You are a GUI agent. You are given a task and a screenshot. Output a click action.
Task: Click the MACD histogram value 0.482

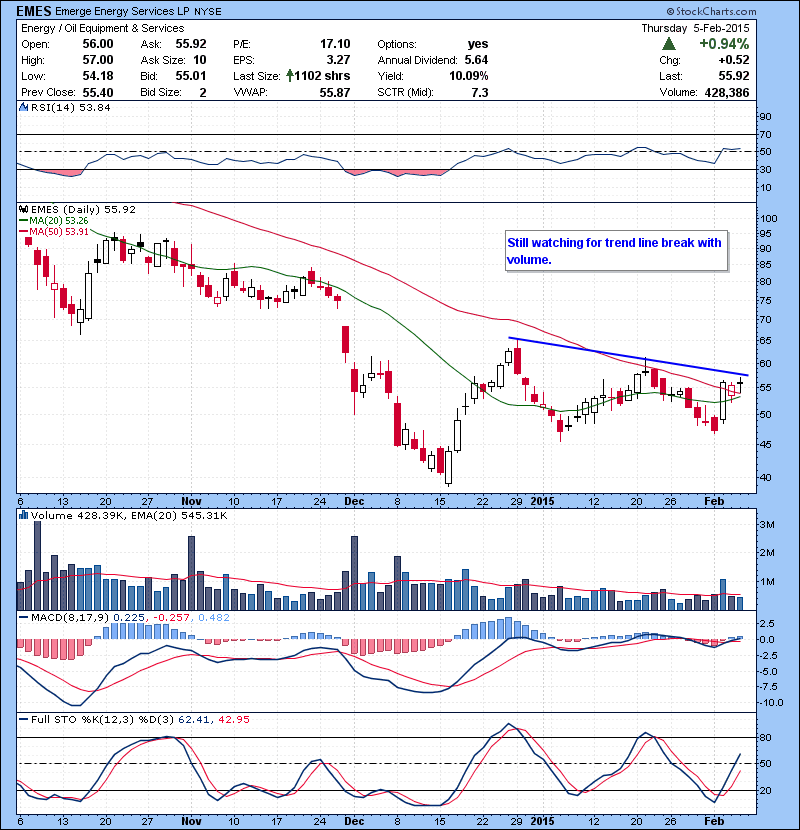[214, 617]
